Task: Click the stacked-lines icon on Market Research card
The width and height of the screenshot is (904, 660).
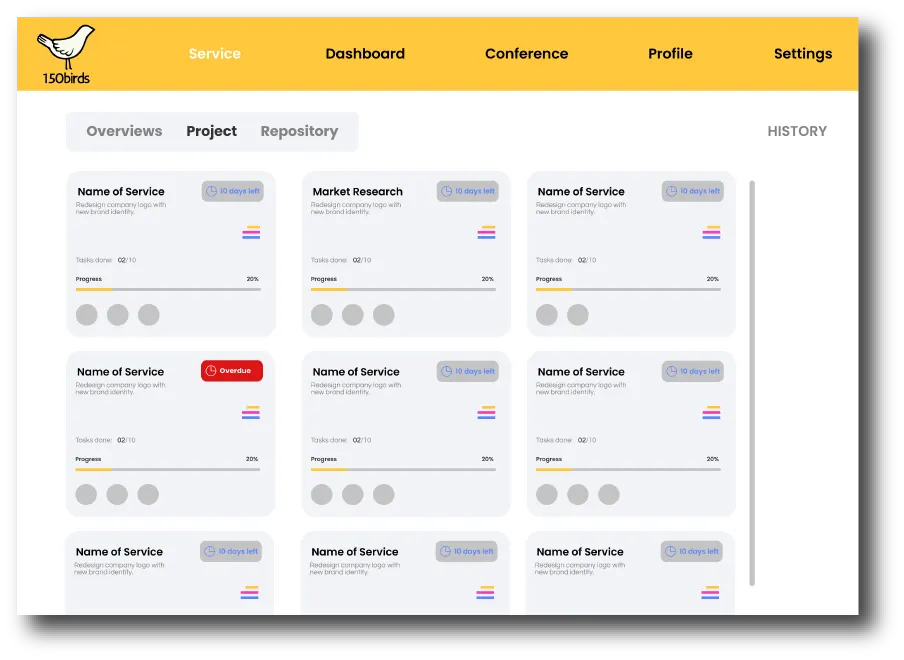Action: tap(487, 232)
